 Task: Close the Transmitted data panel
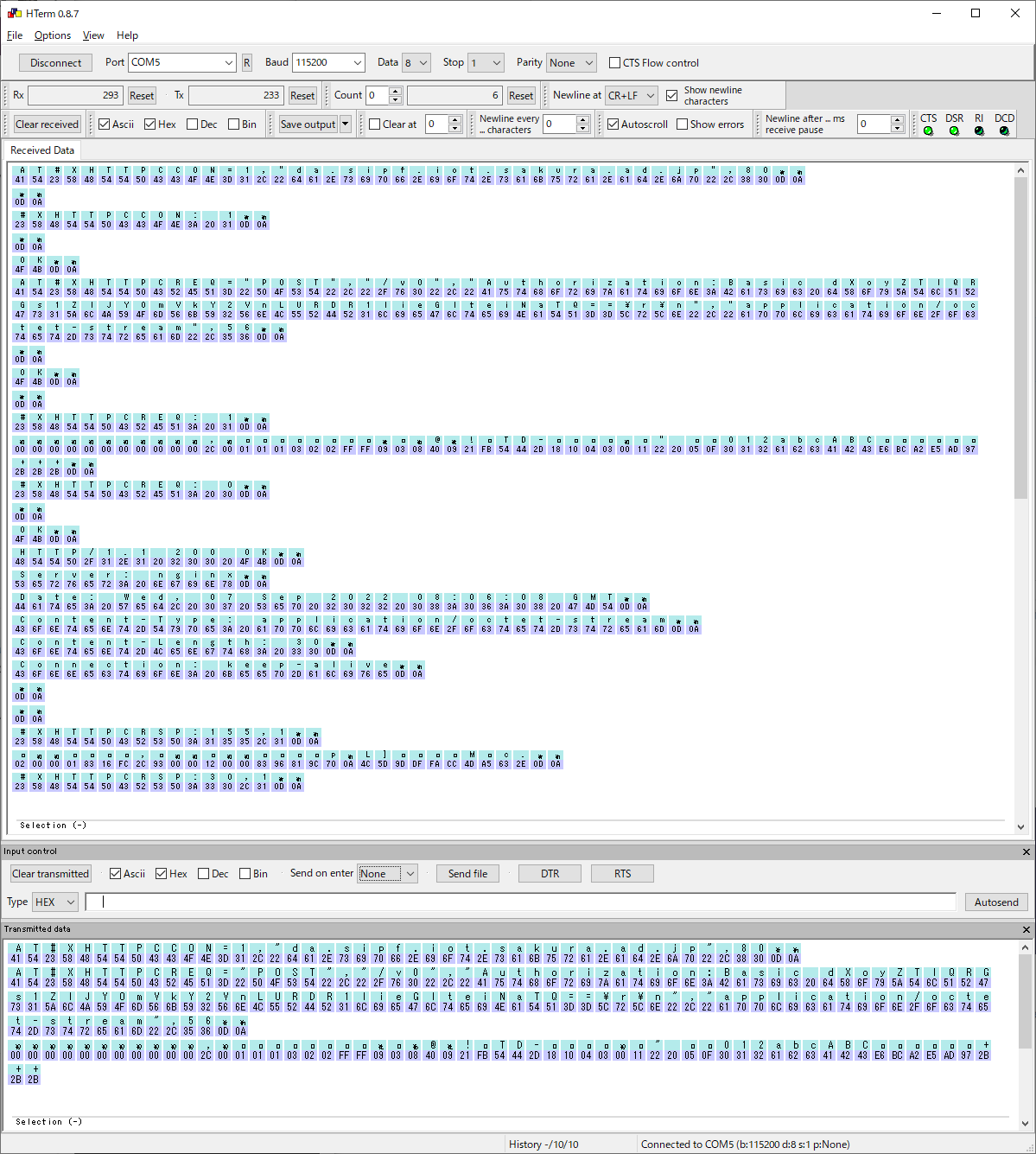(x=1026, y=929)
